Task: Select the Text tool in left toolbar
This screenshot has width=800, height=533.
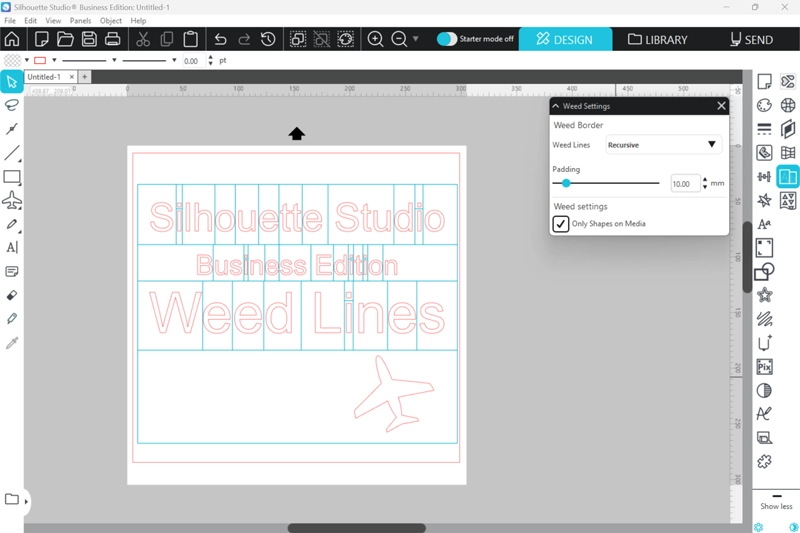Action: (12, 247)
